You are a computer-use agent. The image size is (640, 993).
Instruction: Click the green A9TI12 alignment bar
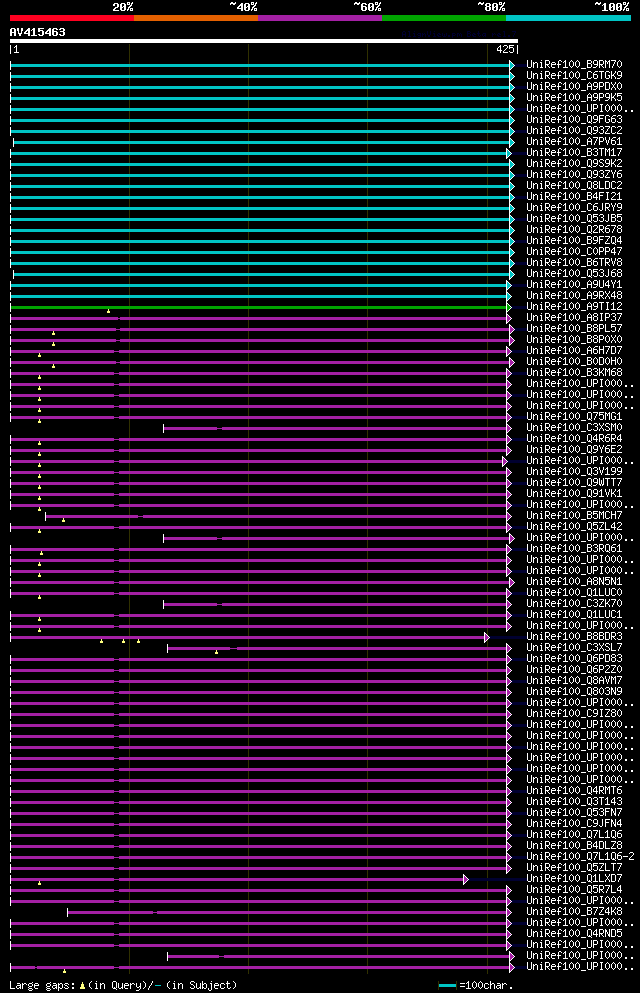click(259, 308)
